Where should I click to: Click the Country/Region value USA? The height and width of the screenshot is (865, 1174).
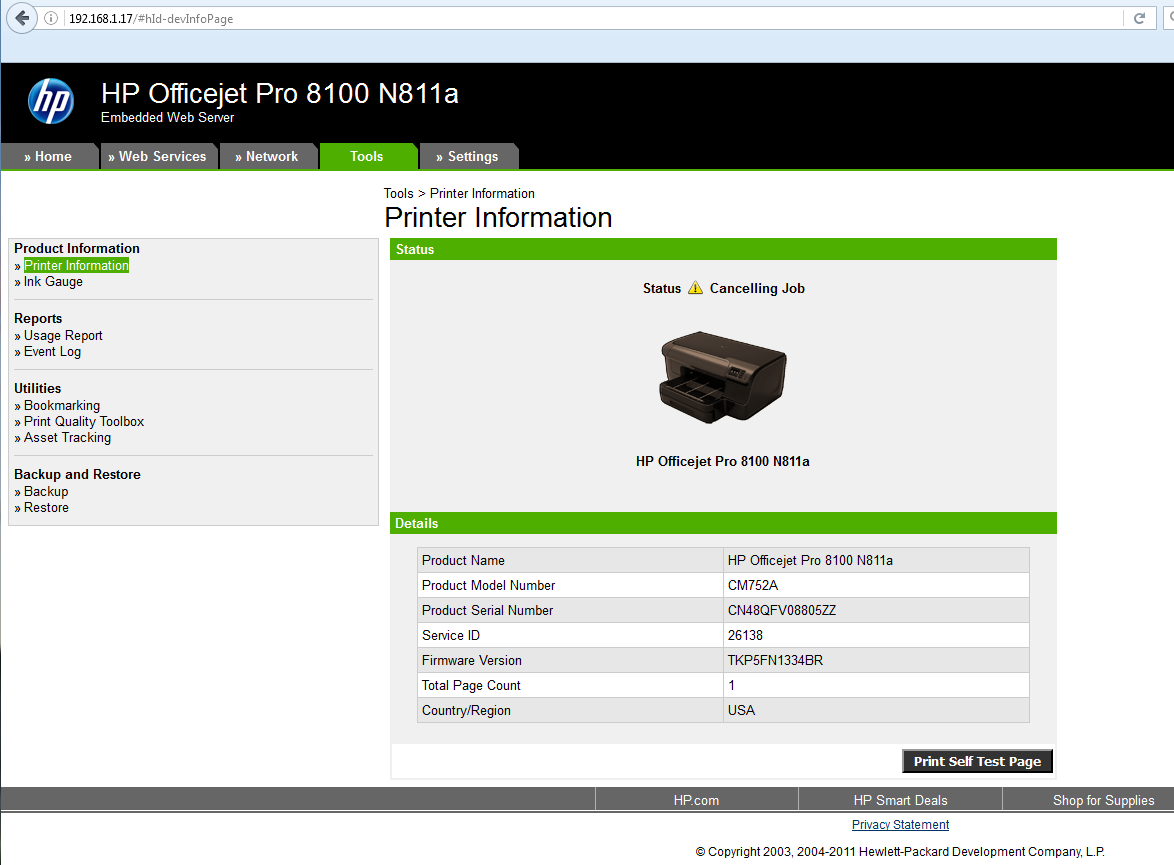click(x=741, y=710)
